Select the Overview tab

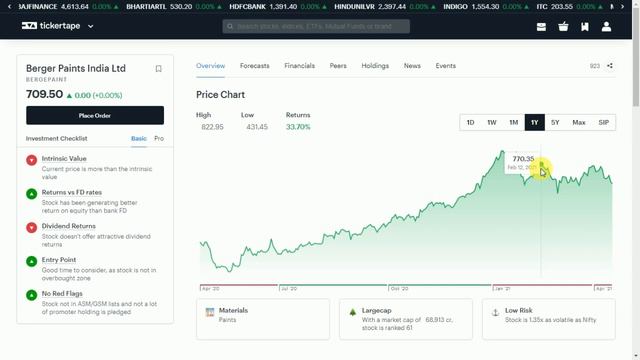211,66
